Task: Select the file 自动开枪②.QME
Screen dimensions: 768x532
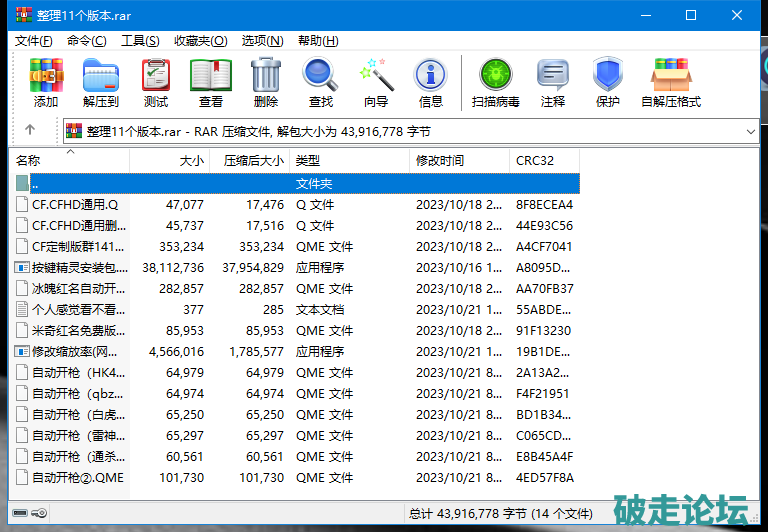Action: click(x=78, y=478)
